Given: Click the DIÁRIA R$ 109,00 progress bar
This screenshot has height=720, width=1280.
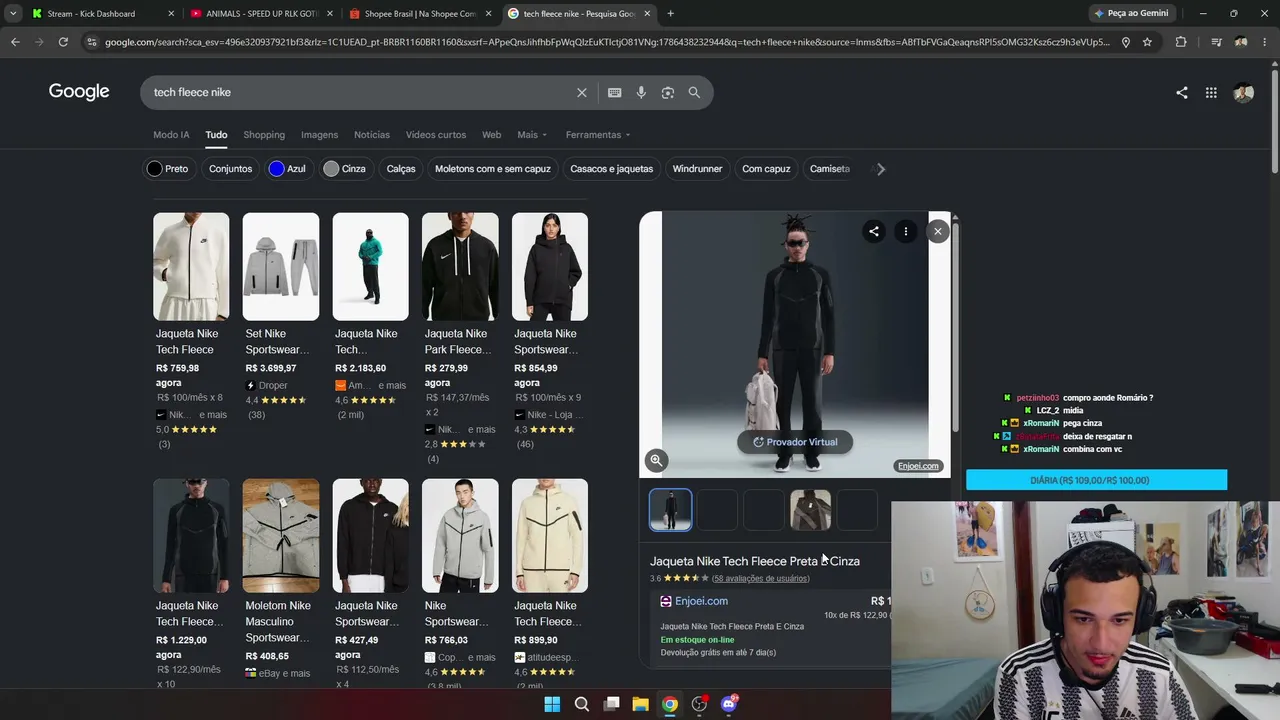Looking at the screenshot, I should [x=1096, y=480].
